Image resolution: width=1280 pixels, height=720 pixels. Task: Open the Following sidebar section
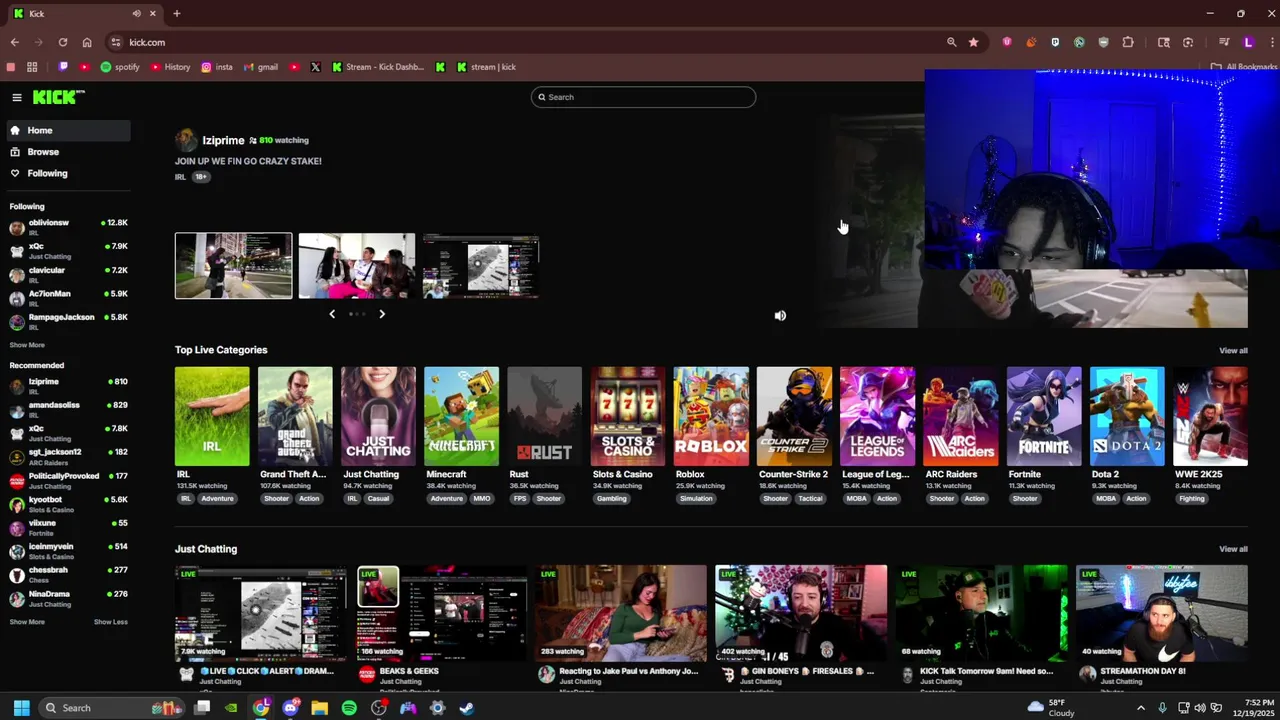[67, 173]
